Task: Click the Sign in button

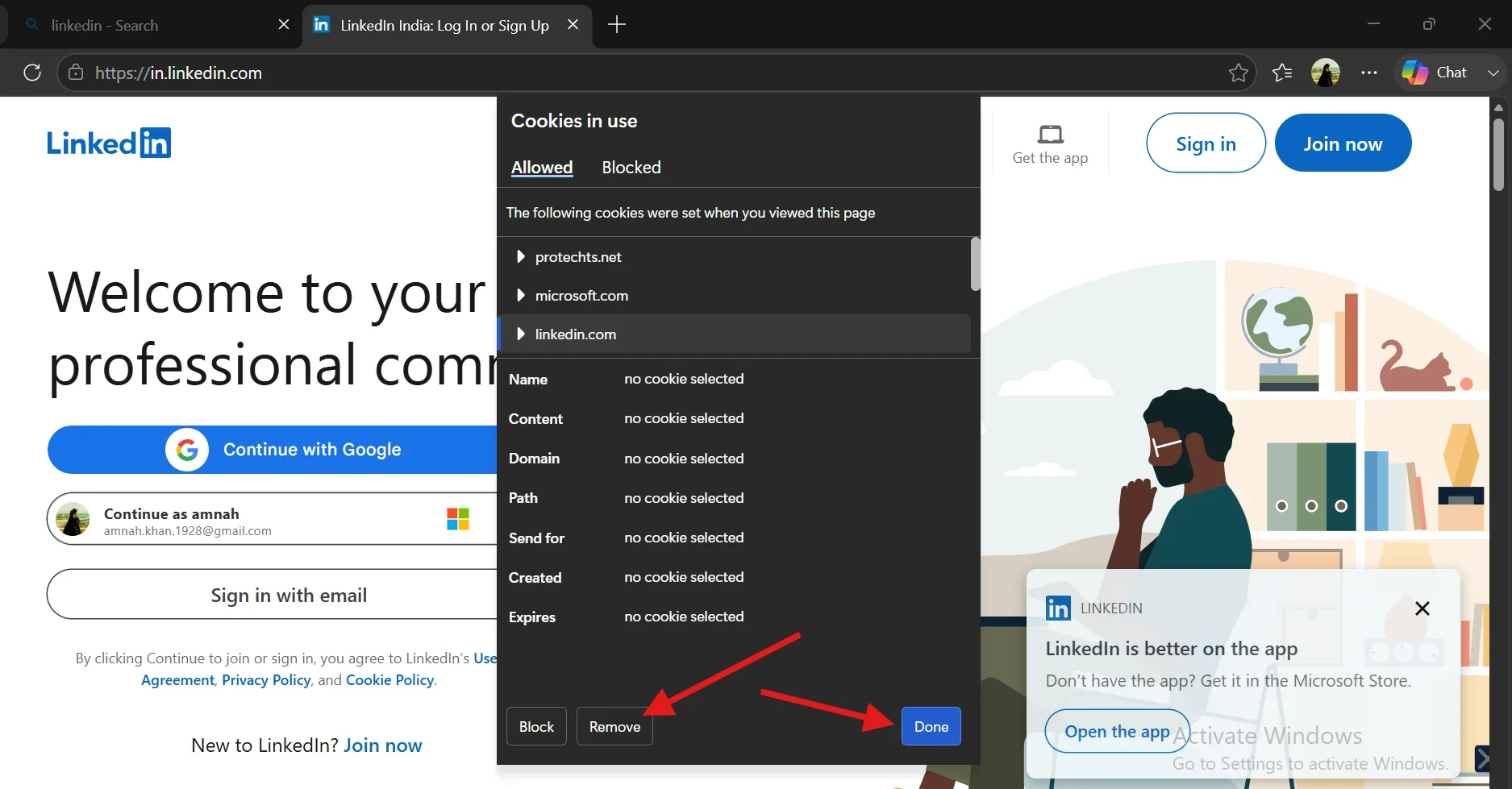Action: point(1206,143)
